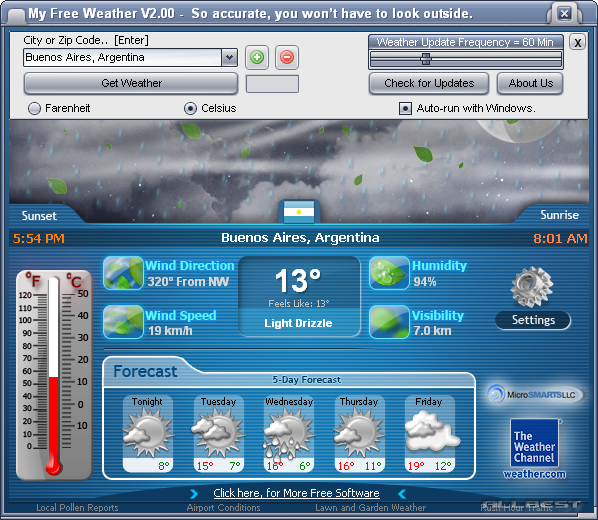Open the About Us button

point(530,83)
